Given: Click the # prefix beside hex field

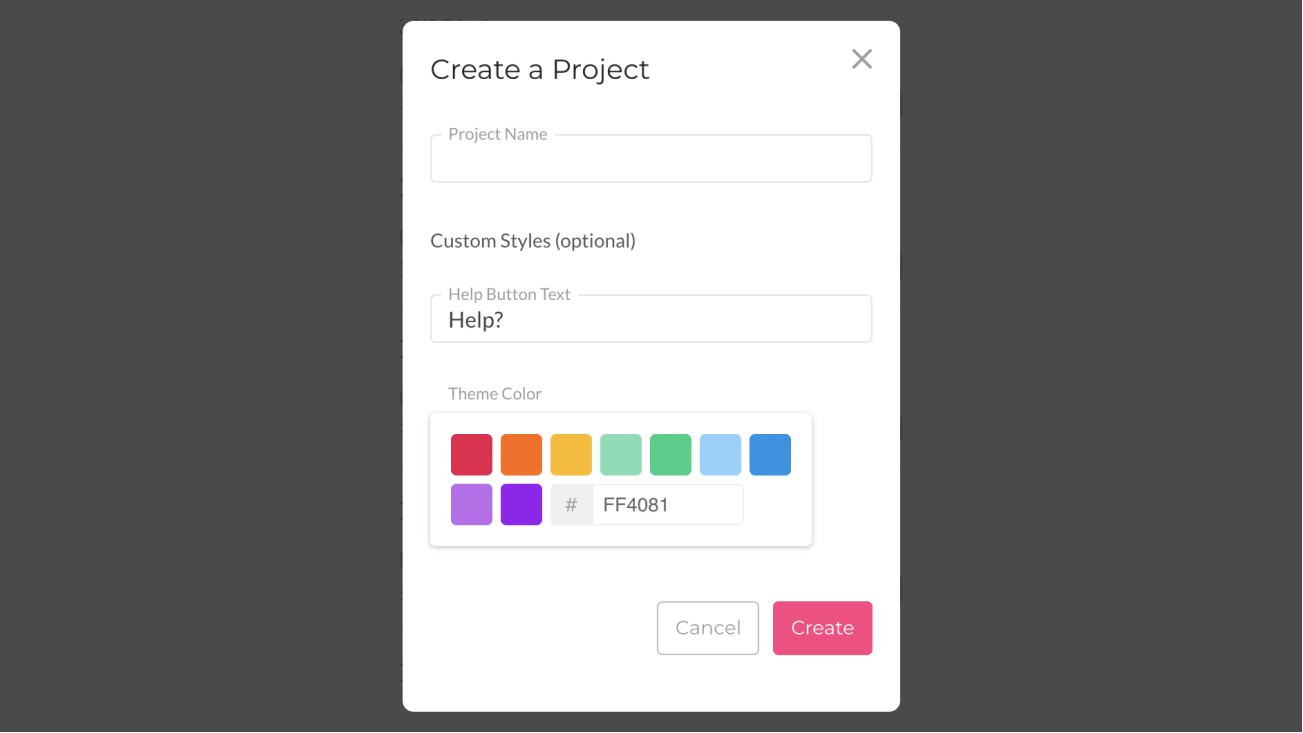Looking at the screenshot, I should (572, 505).
